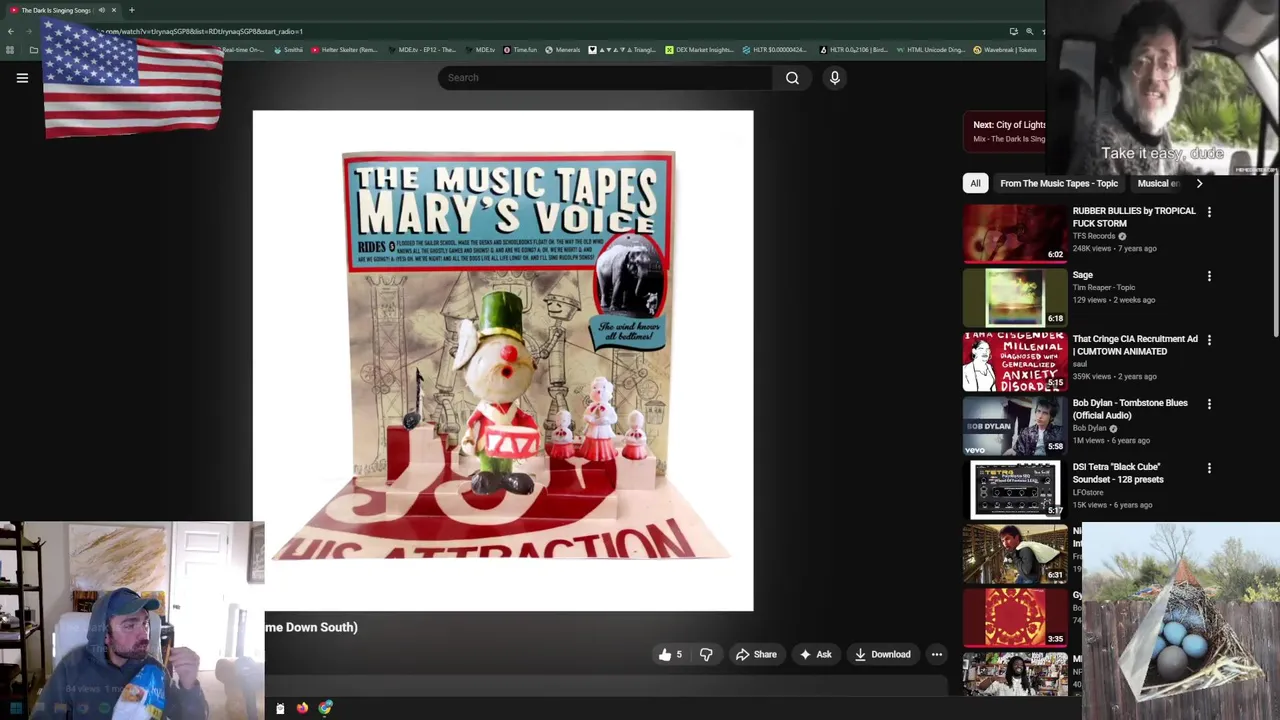
Task: Open the HTML Unicode Ding bookmark
Action: tap(930, 50)
